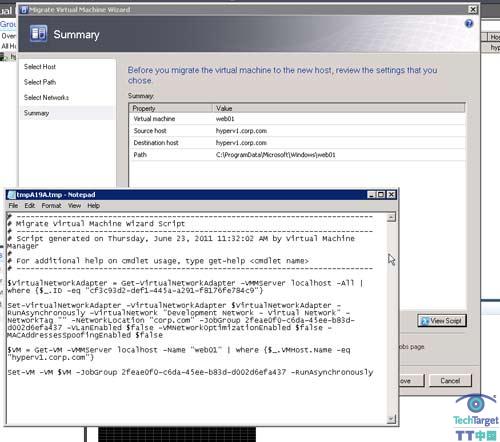This screenshot has height=442, width=500.
Task: Click the Set-VM command line in Notepad
Action: pyautogui.click(x=190, y=372)
